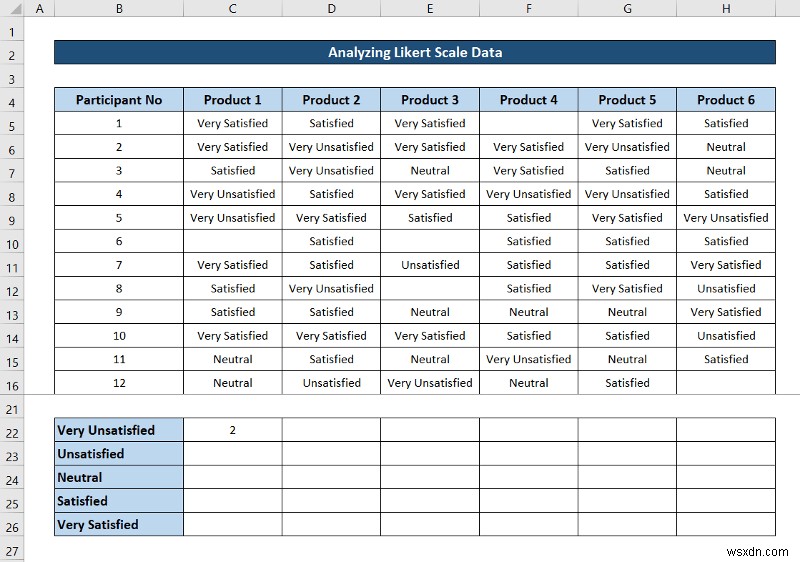
Task: Click empty Unsatisfied count cell under Product 1
Action: 233,453
